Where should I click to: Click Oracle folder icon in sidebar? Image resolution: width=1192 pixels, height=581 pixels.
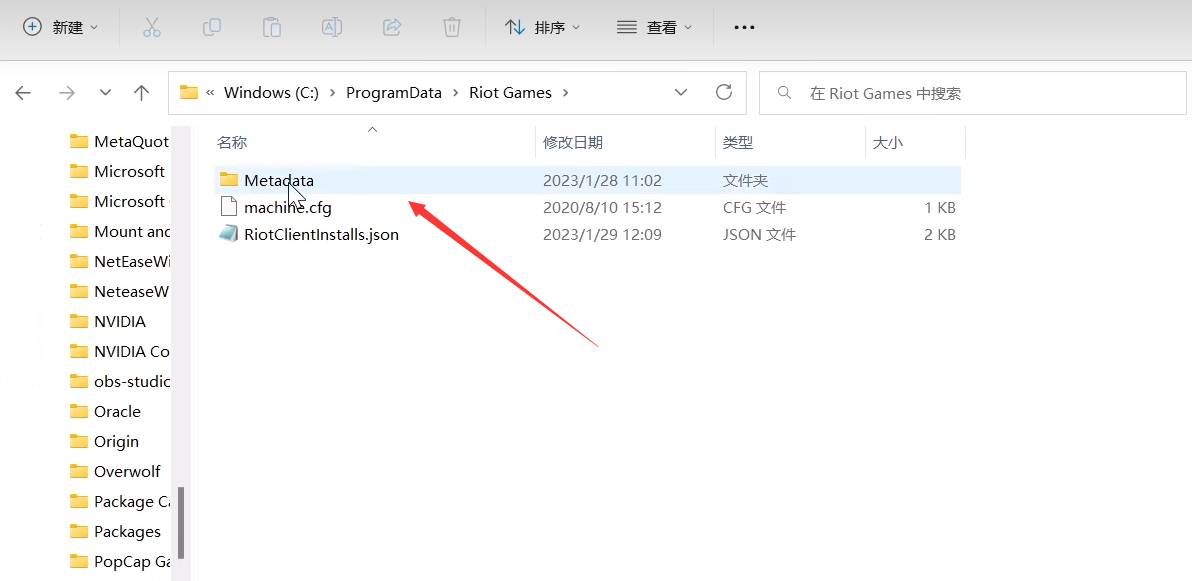pos(79,411)
